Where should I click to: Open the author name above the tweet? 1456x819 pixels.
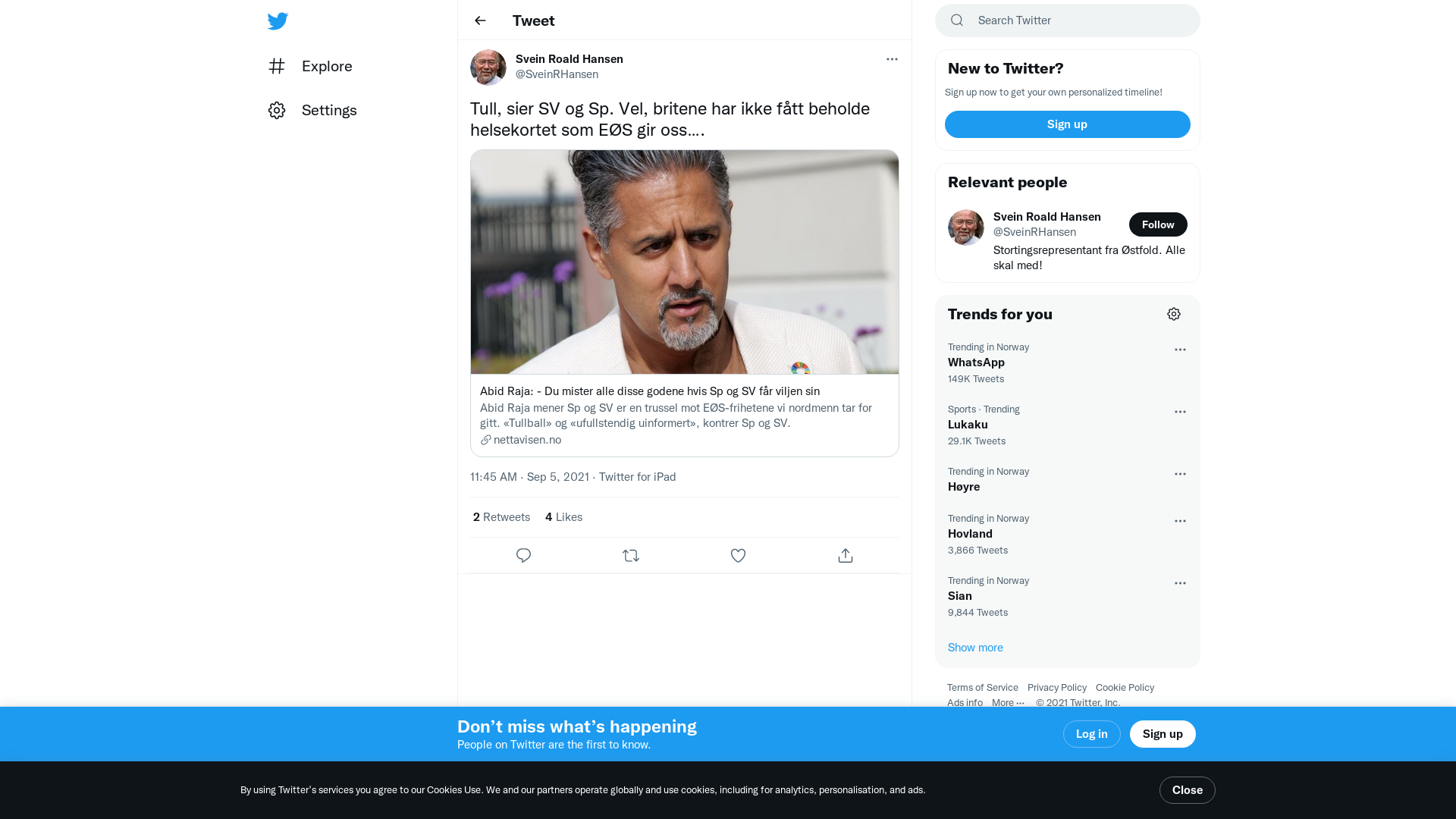click(x=570, y=59)
